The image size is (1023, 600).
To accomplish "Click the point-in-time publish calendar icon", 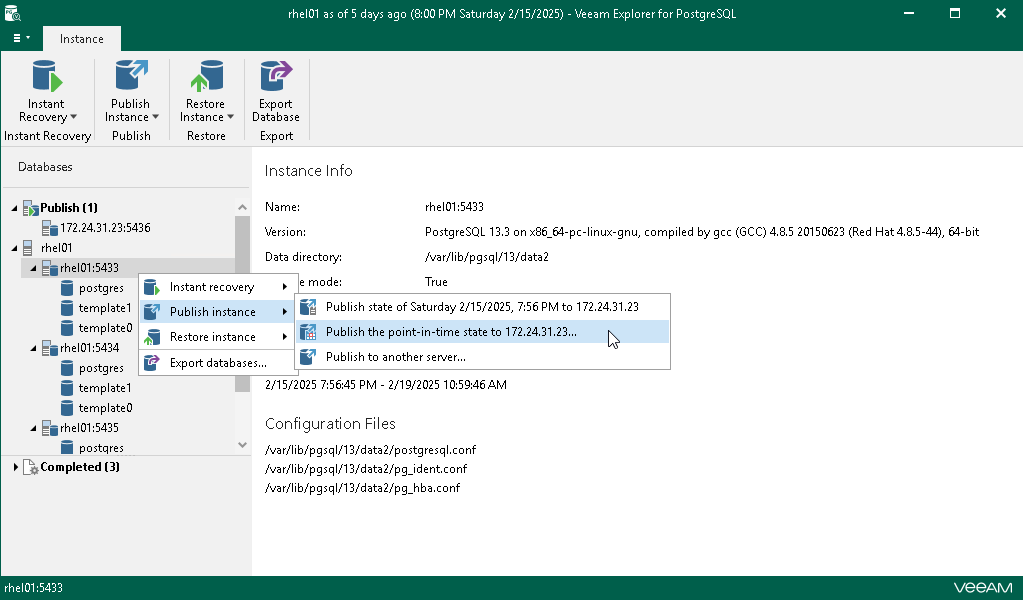I will click(x=308, y=331).
